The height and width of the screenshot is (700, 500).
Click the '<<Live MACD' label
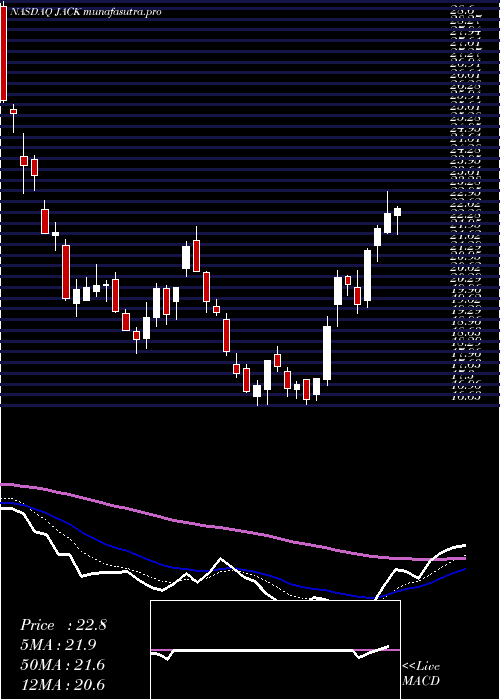point(421,674)
